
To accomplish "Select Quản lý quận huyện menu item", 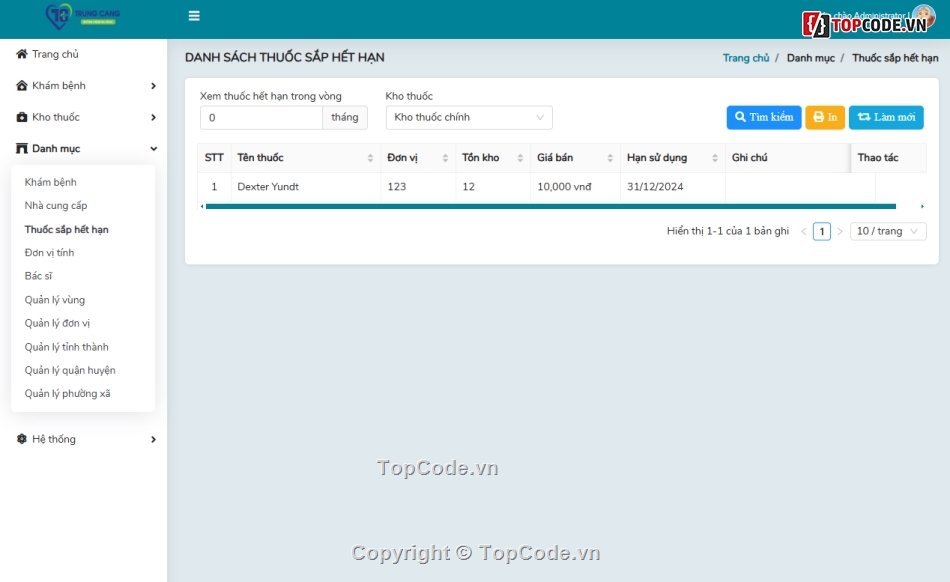I will 70,370.
